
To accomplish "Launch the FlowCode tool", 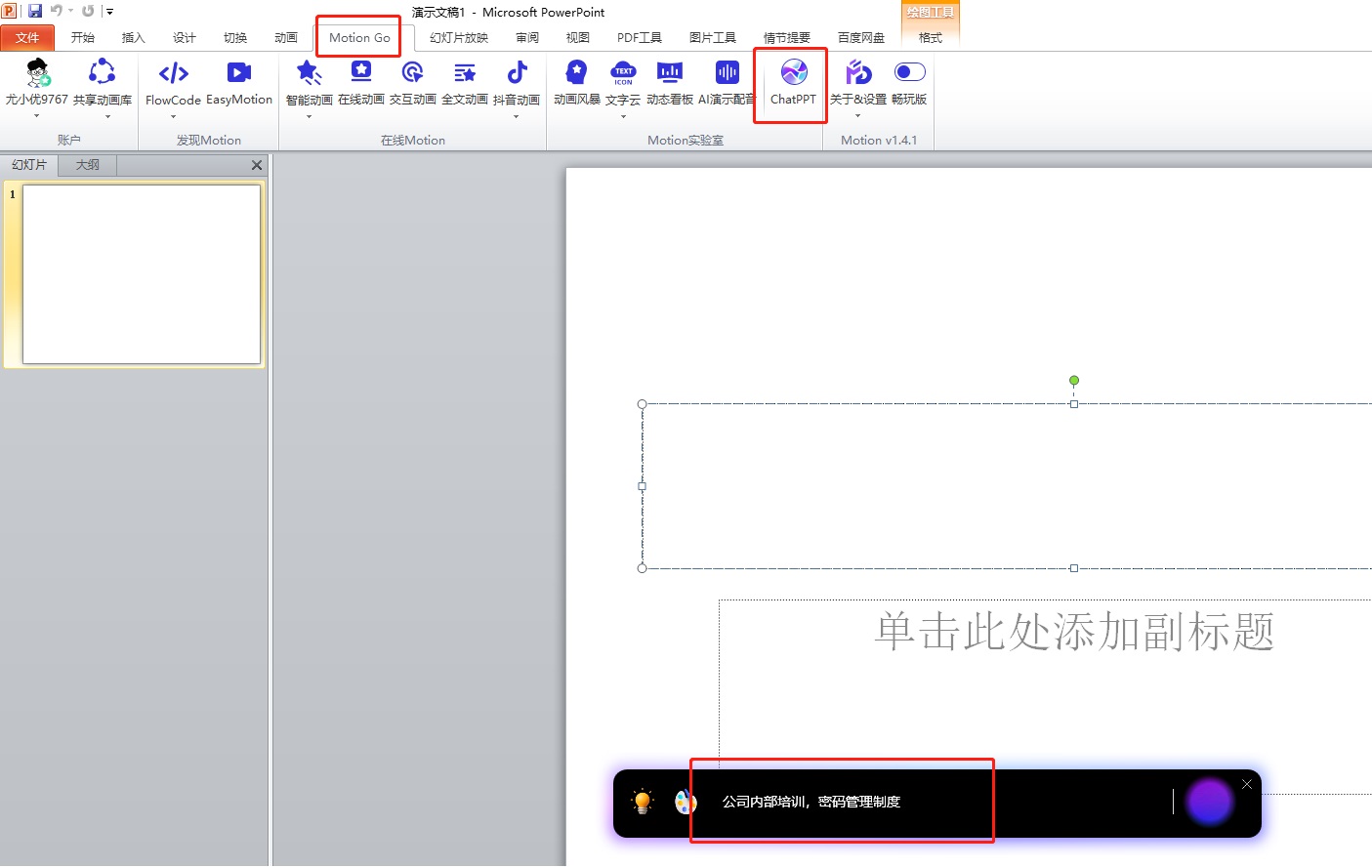I will tap(173, 82).
